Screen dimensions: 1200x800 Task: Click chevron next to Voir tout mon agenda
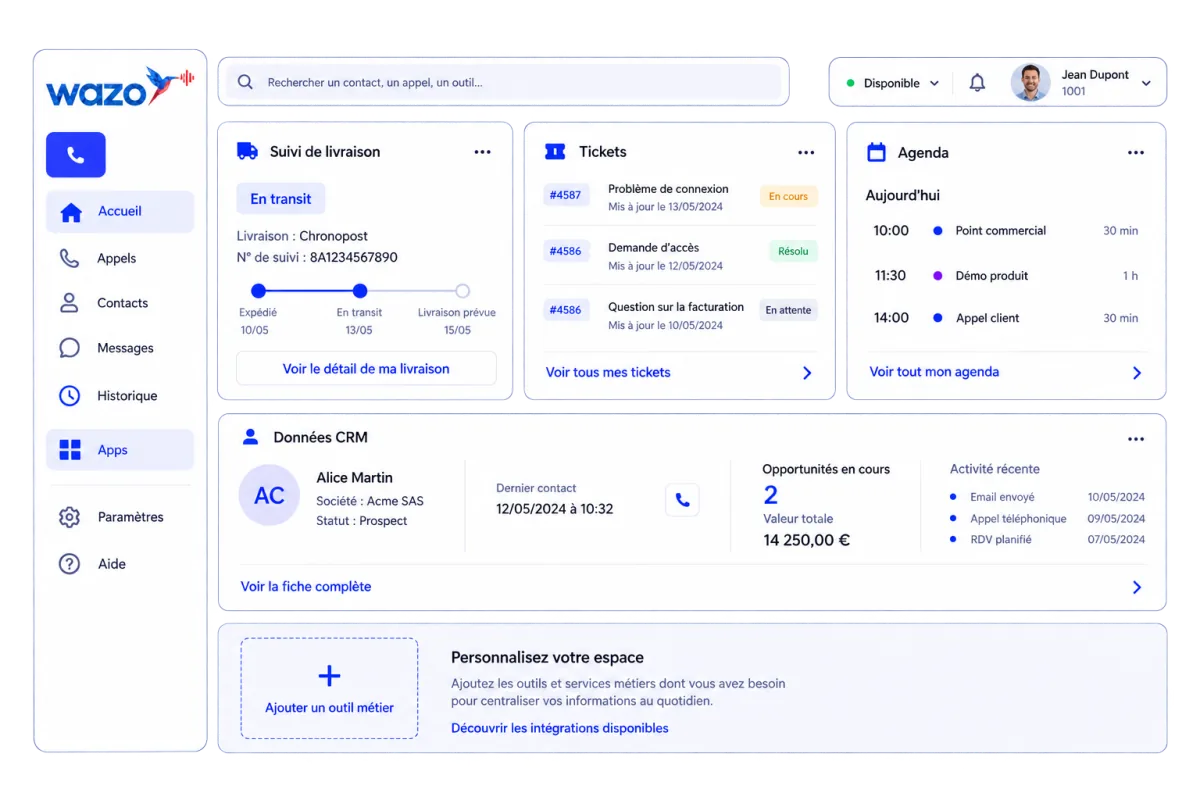click(x=1137, y=373)
